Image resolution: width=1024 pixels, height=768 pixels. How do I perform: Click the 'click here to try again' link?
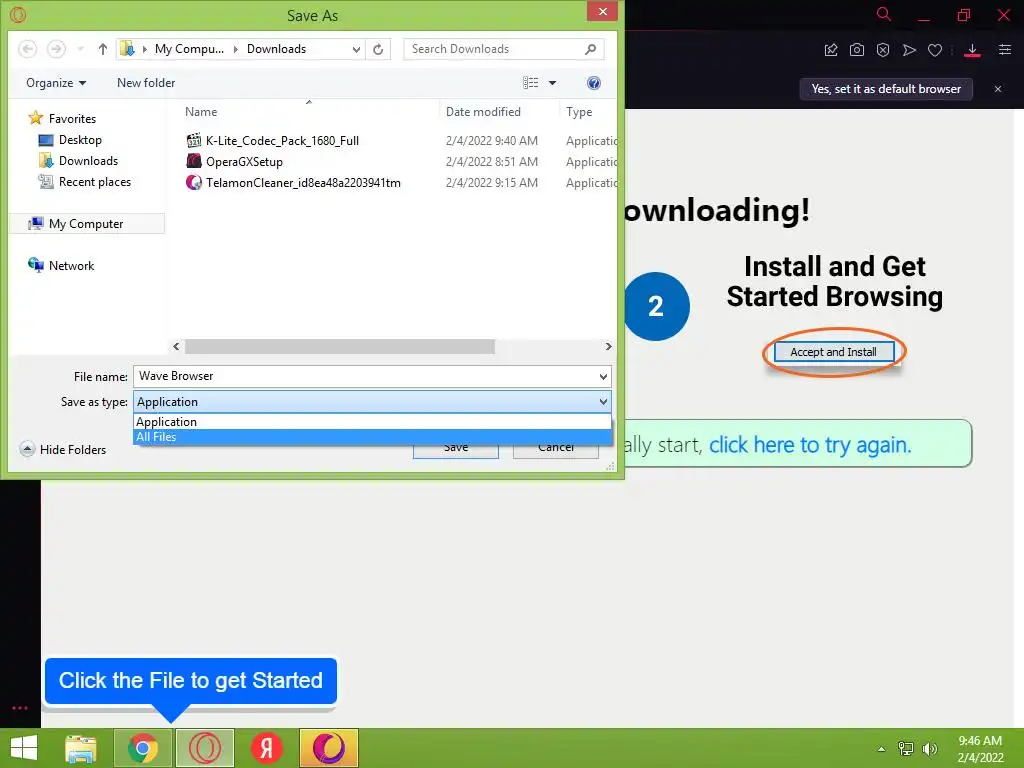click(810, 445)
